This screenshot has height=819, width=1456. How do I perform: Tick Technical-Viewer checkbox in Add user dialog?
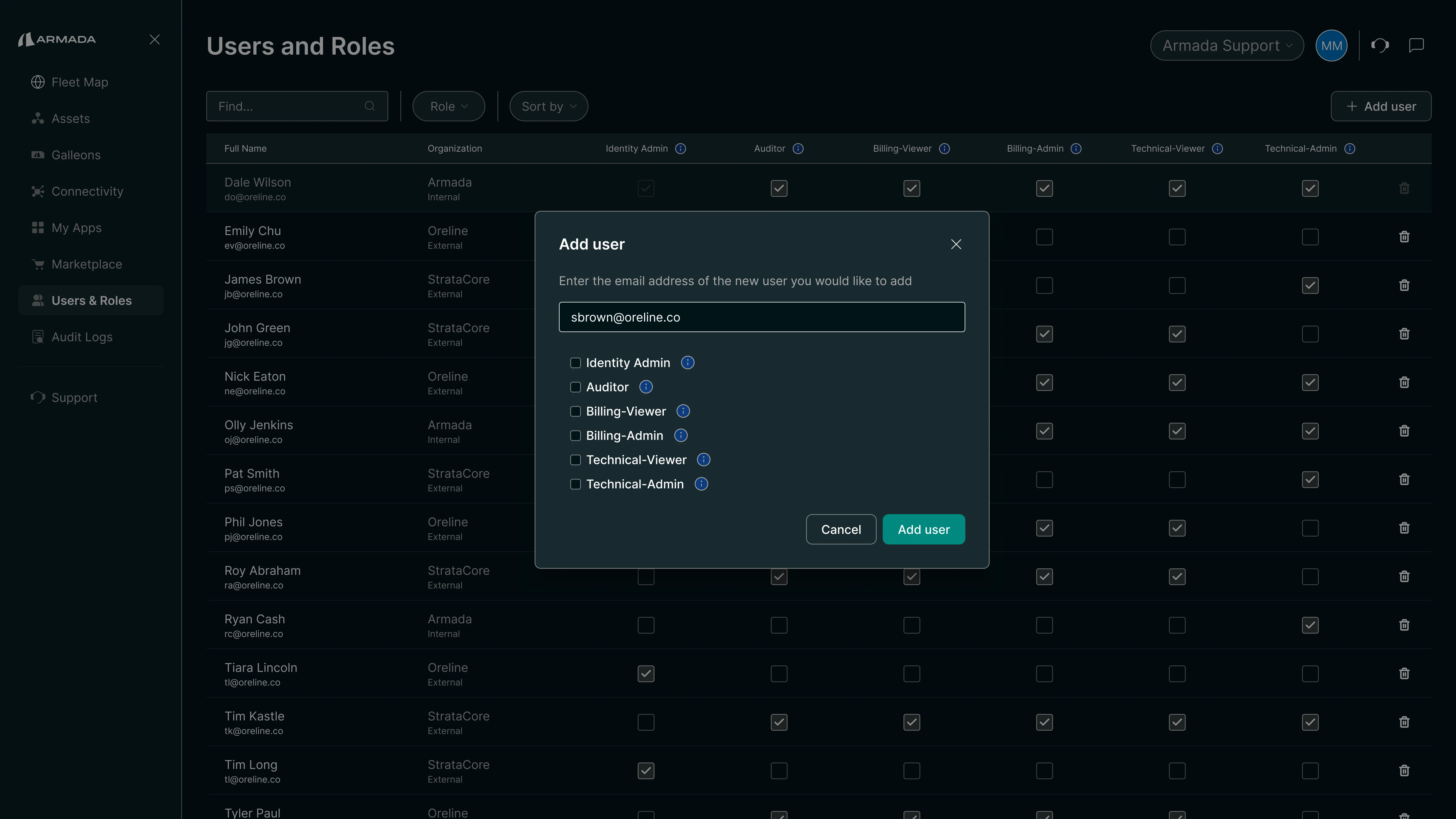[575, 460]
